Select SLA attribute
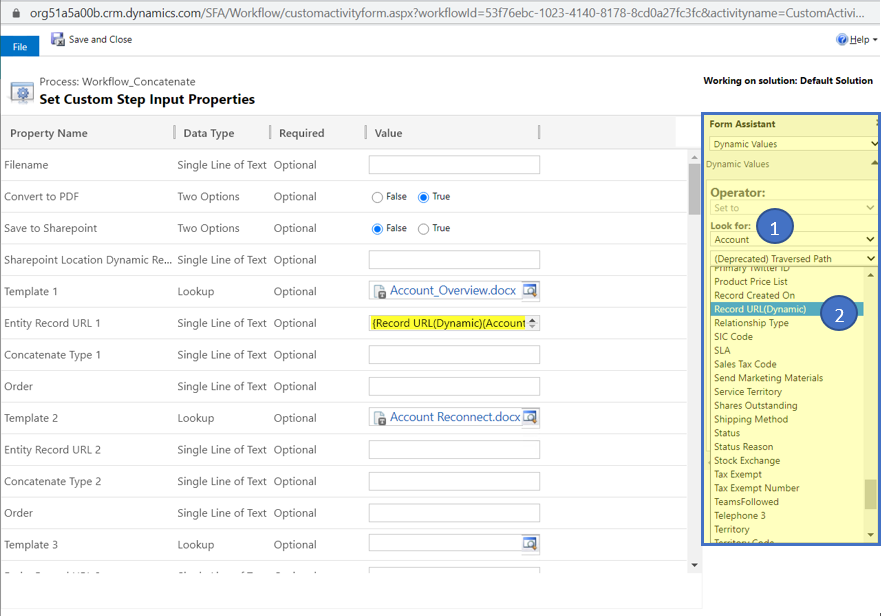 [x=722, y=350]
